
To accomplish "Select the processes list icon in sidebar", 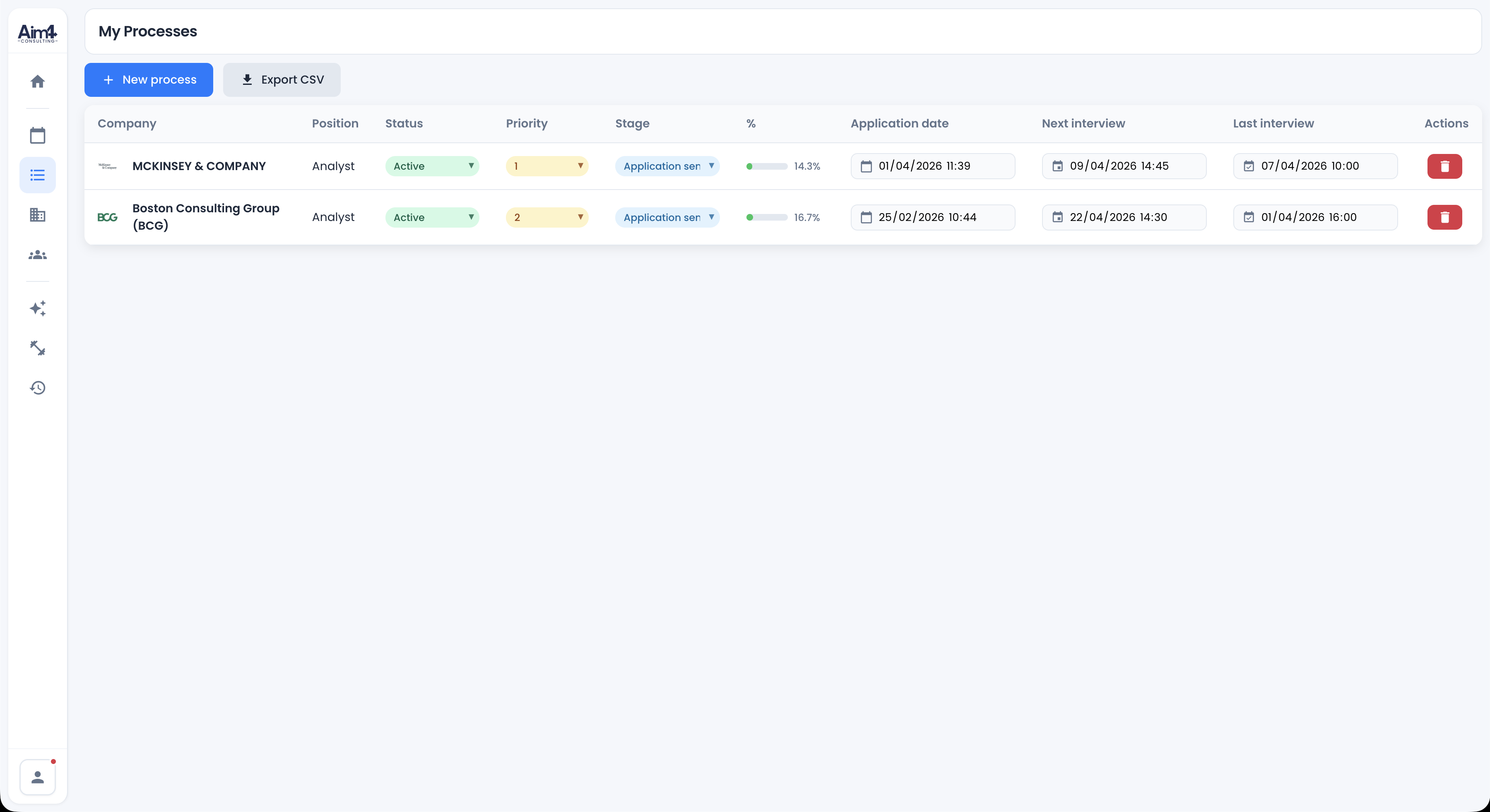I will click(x=38, y=175).
